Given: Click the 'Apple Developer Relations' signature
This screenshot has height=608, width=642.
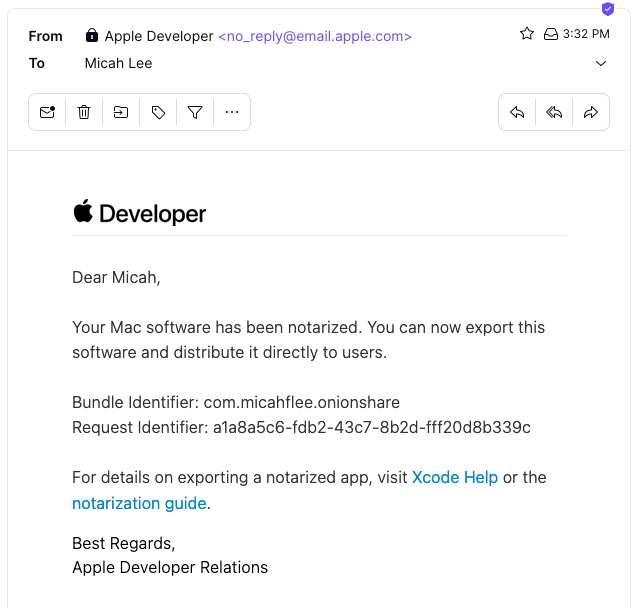Looking at the screenshot, I should click(x=170, y=567).
